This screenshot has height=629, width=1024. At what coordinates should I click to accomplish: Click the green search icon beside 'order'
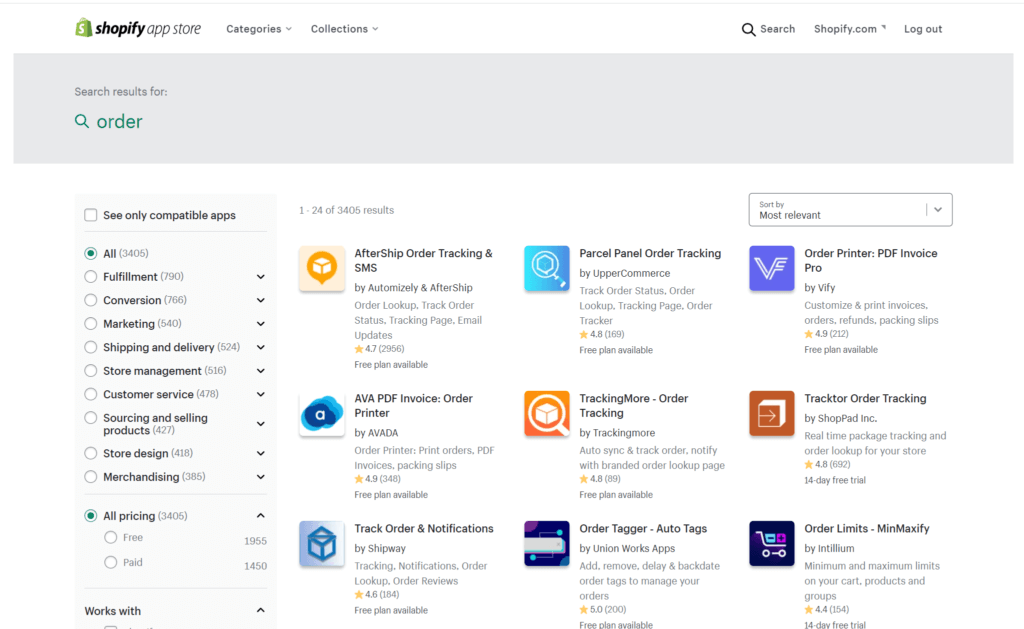point(82,121)
